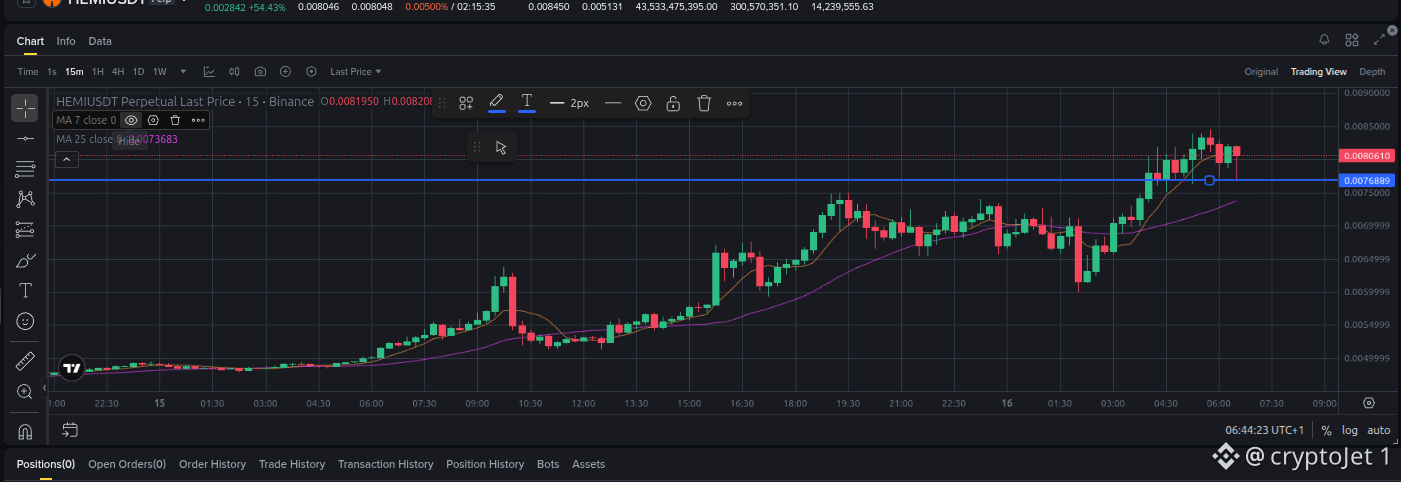Image resolution: width=1401 pixels, height=482 pixels.
Task: Open the Chart tab
Action: (30, 41)
